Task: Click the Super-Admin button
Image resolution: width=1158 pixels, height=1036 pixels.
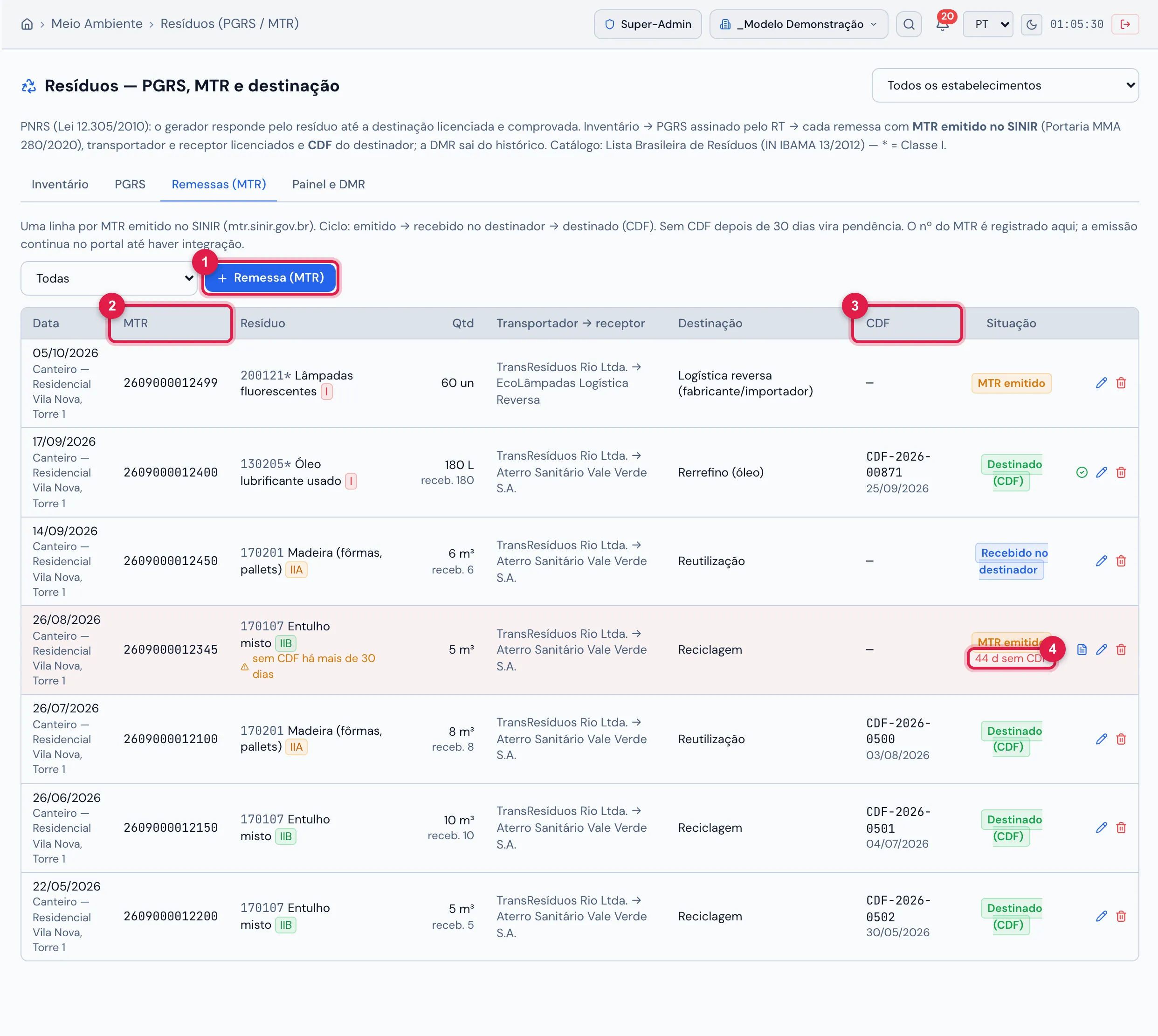Action: coord(648,24)
